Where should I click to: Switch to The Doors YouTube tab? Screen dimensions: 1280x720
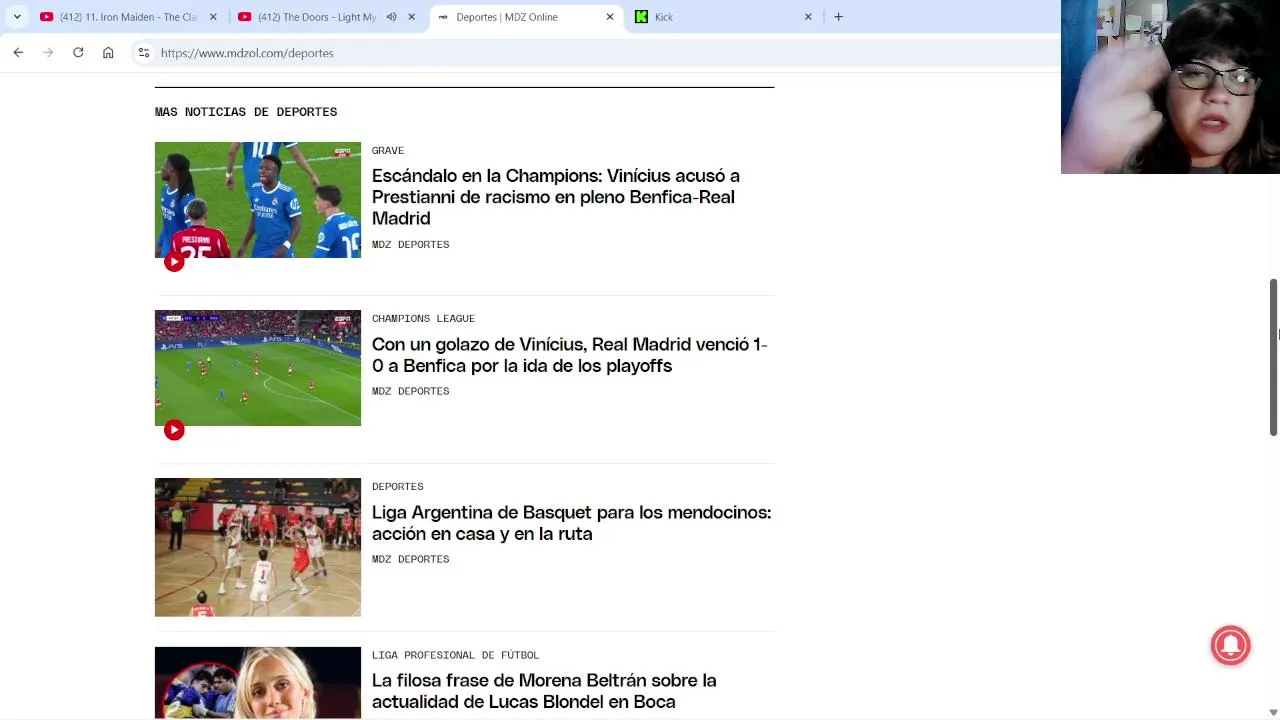pyautogui.click(x=325, y=17)
